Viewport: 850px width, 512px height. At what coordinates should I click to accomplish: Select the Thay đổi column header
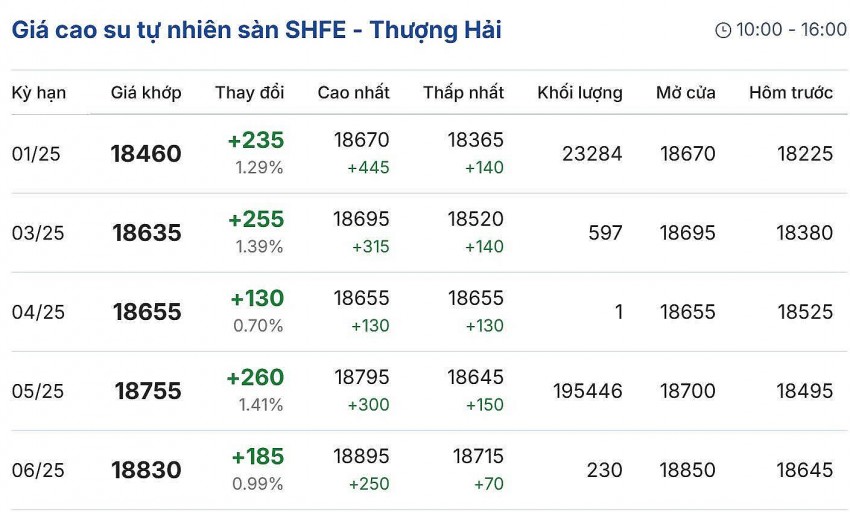point(249,93)
